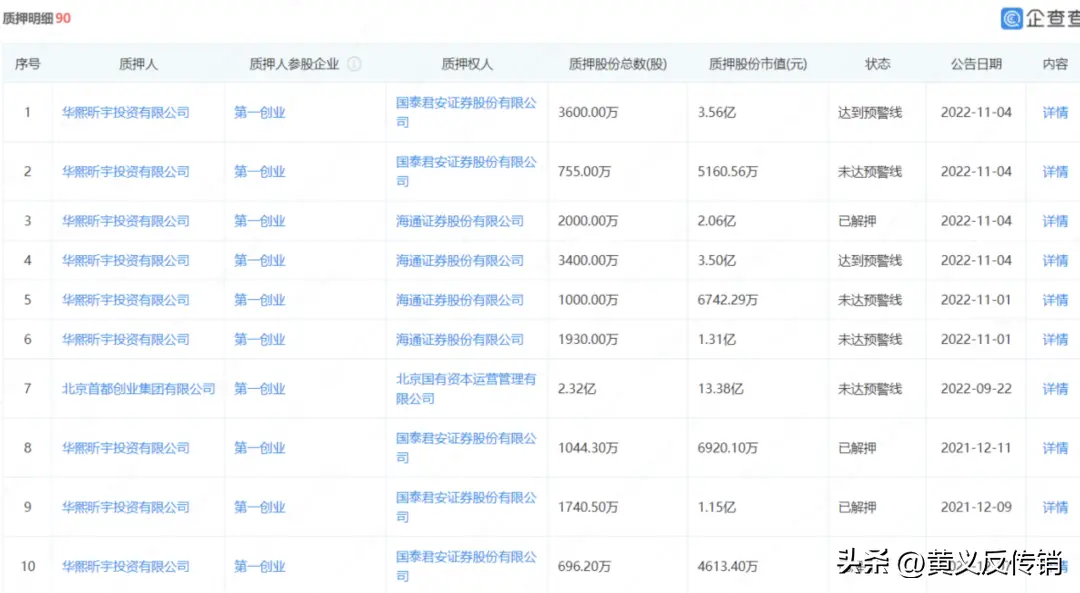Select the 1740.50万 shares cell
1080x593 pixels.
coord(588,507)
